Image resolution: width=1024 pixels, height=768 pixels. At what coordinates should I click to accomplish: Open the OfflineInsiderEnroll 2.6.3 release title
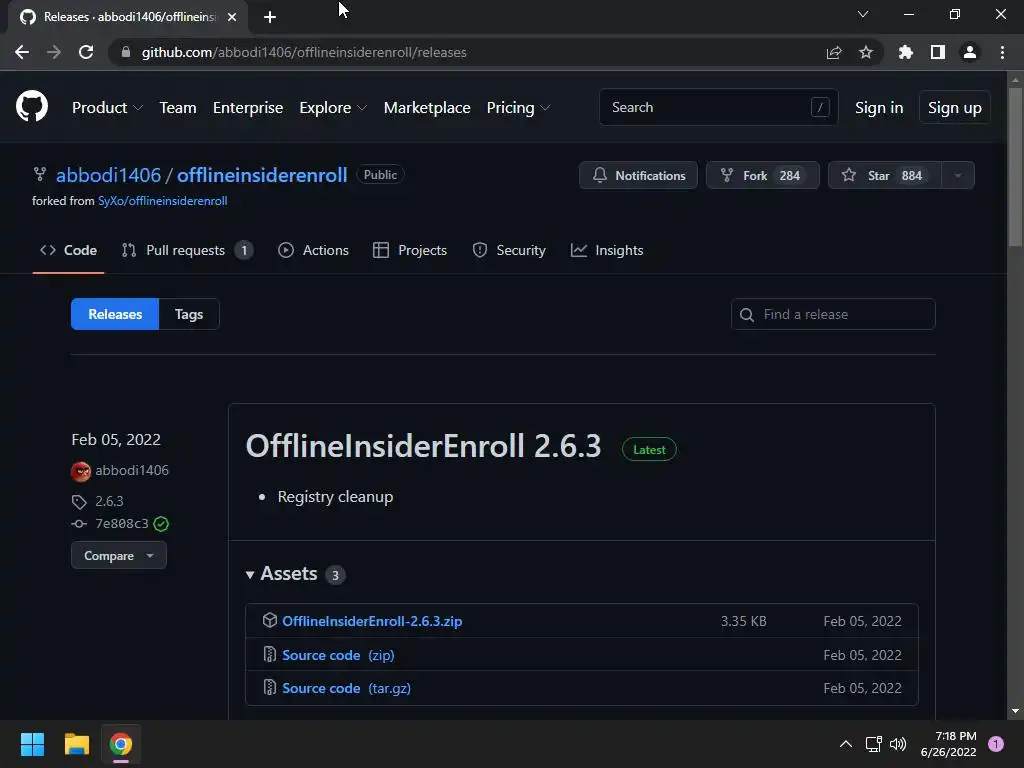(423, 446)
